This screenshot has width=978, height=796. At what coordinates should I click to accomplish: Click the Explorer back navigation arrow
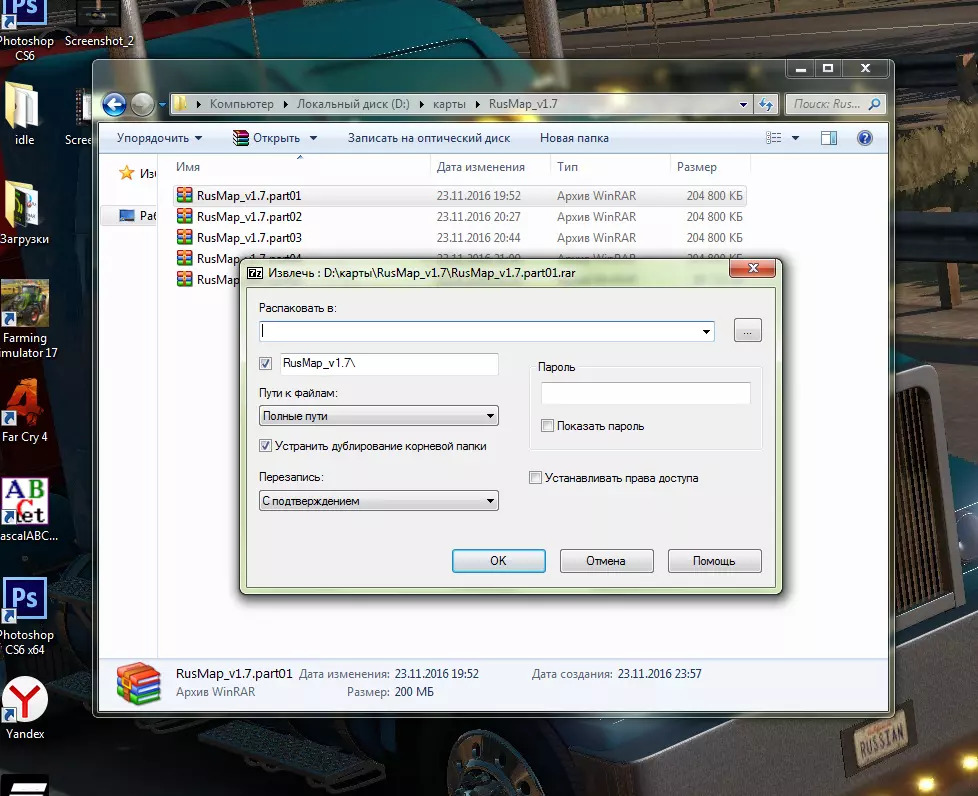[114, 104]
